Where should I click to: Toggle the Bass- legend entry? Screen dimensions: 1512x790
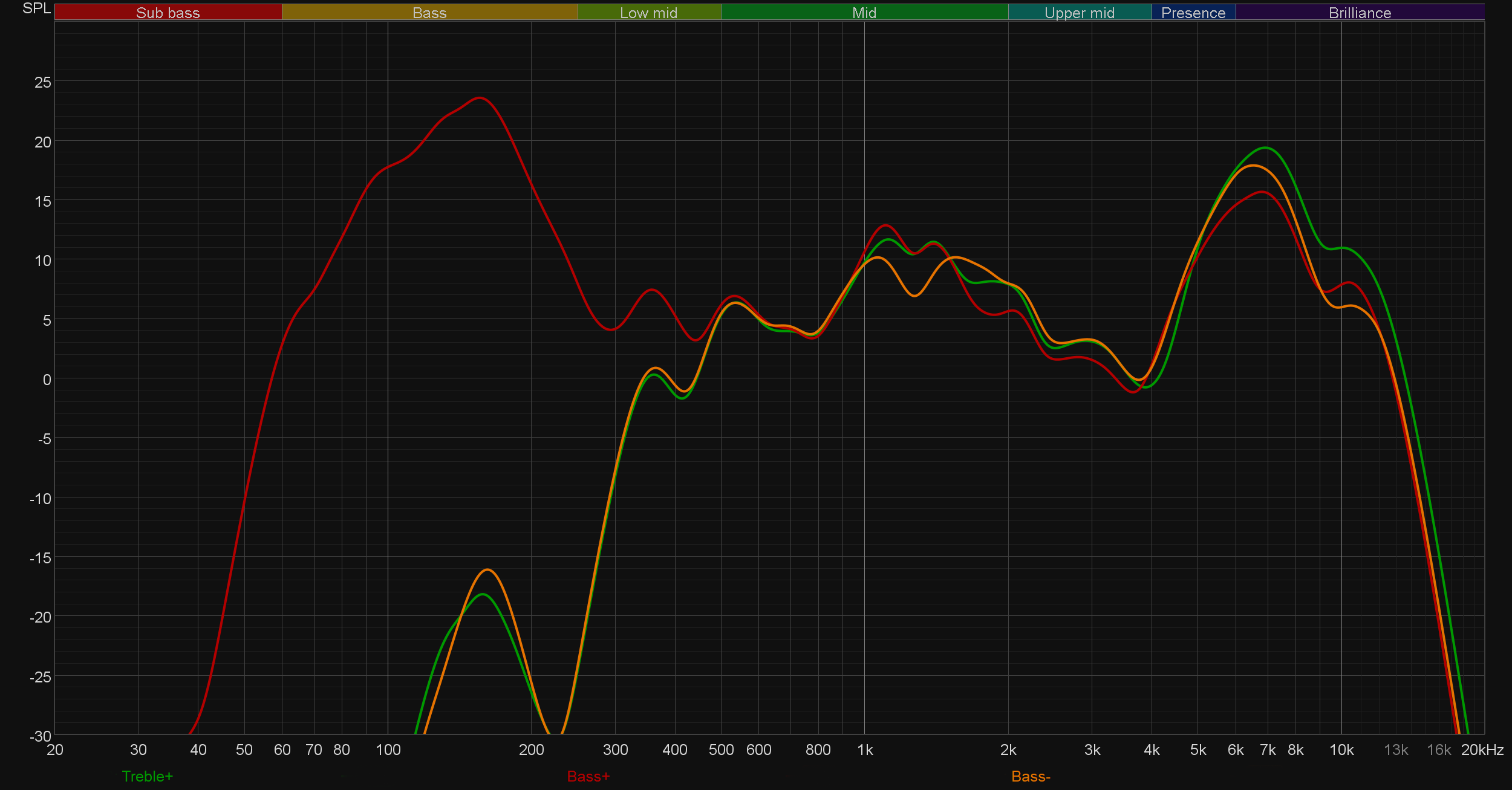coord(1031,776)
